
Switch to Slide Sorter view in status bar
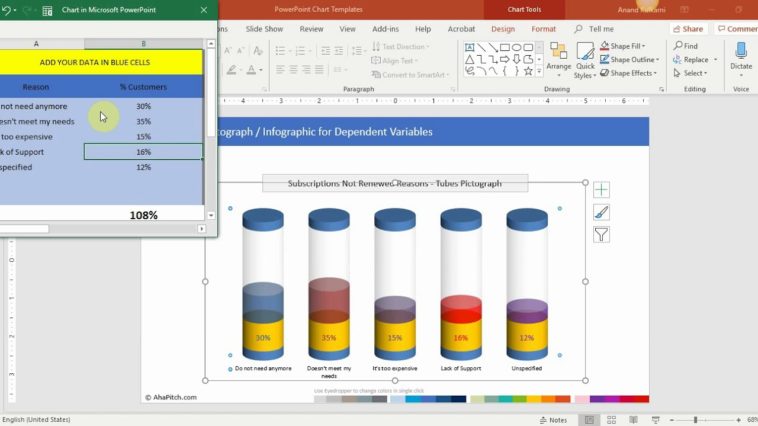[610, 420]
